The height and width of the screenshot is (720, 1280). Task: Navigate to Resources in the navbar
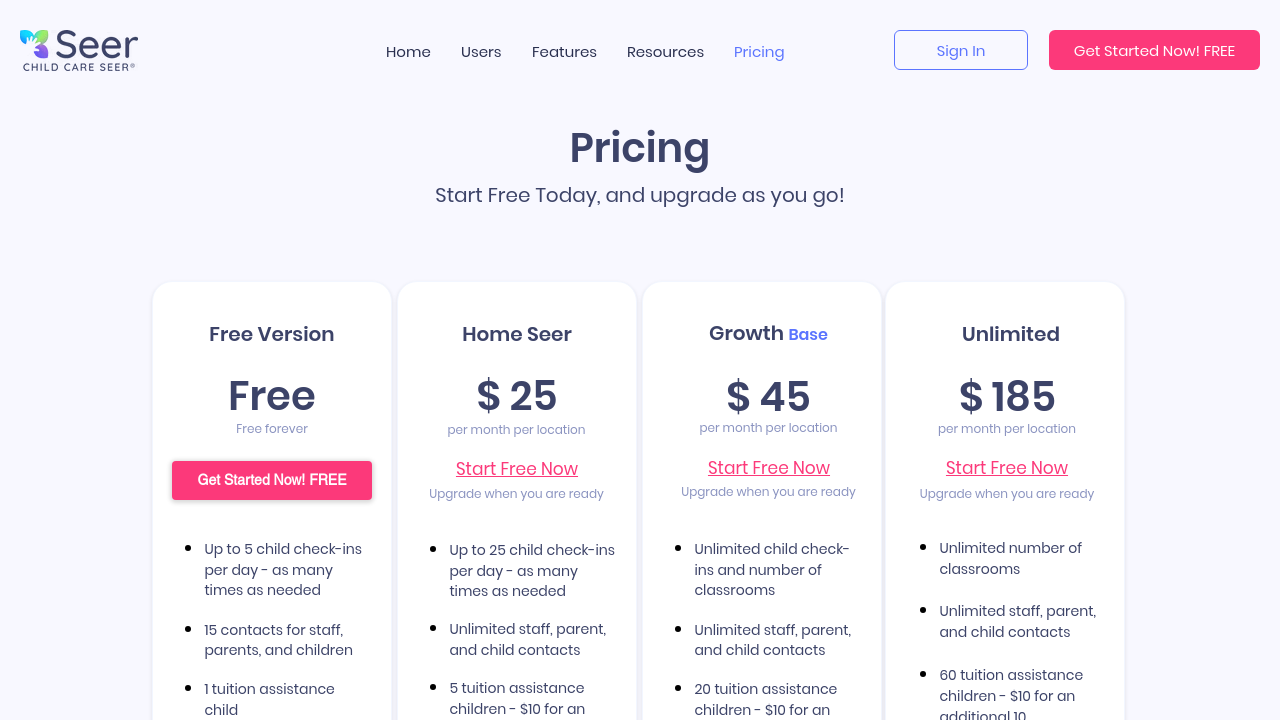pyautogui.click(x=665, y=52)
